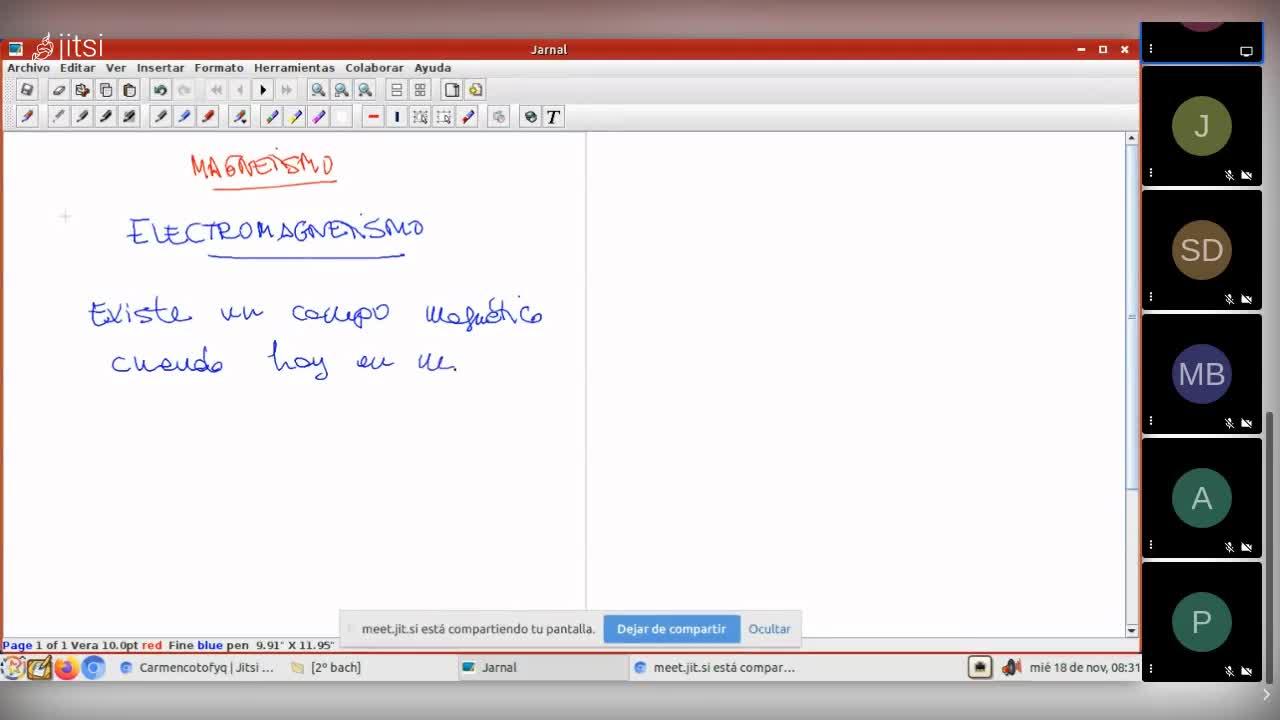1280x720 pixels.
Task: Open the Ayuda menu
Action: tap(432, 68)
